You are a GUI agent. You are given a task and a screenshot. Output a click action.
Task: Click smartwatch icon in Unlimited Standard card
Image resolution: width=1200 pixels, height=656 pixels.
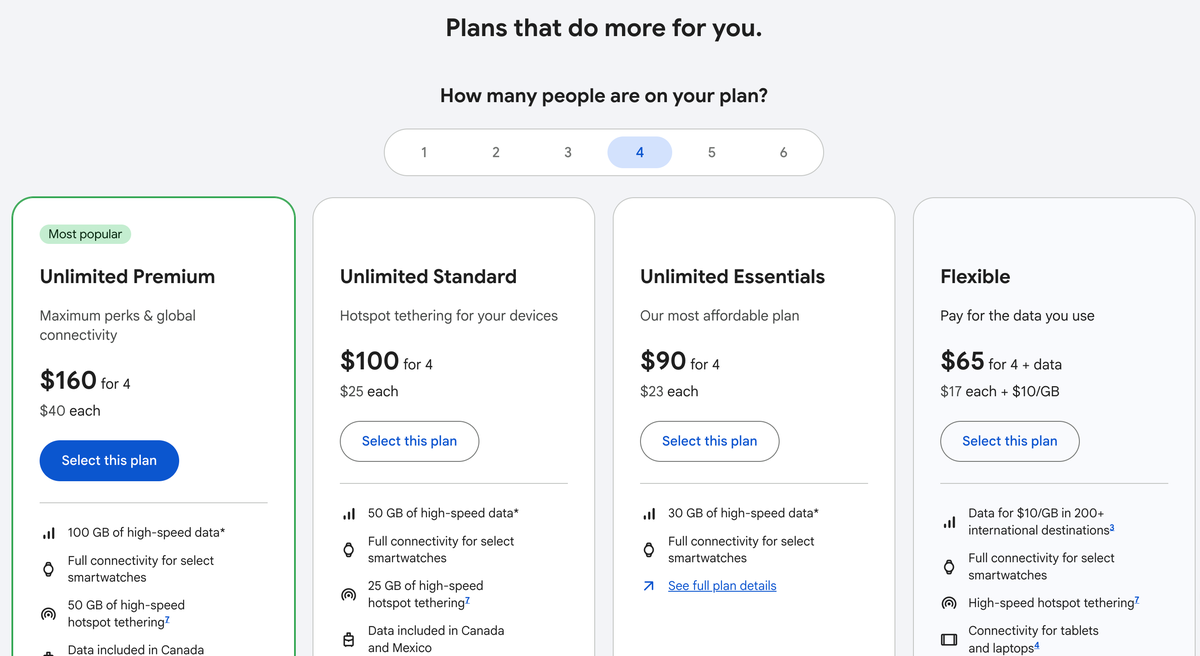pos(348,549)
